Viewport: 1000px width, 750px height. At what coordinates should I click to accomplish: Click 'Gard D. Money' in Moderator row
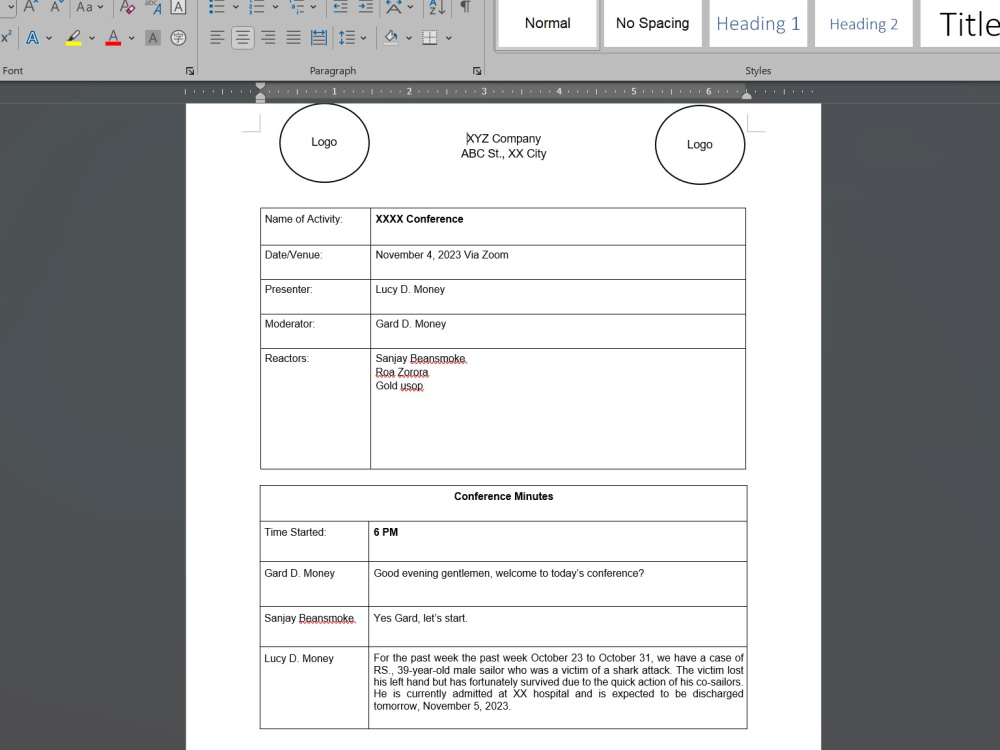click(x=411, y=324)
